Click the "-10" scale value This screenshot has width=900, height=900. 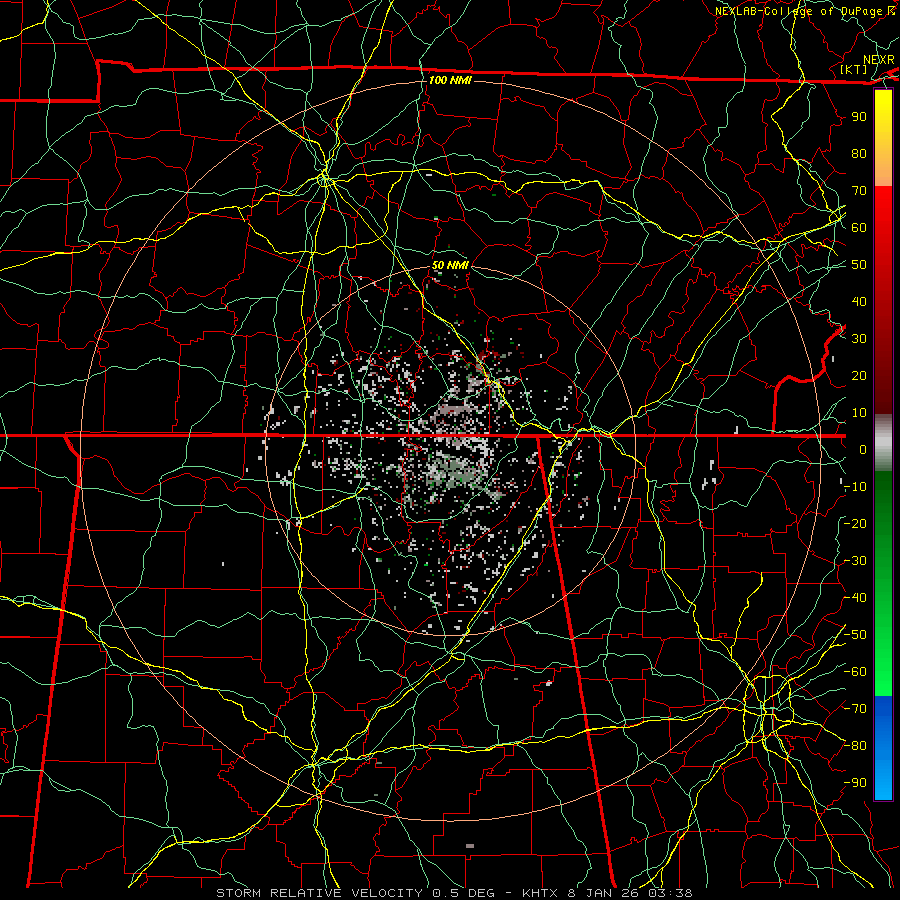tap(855, 487)
